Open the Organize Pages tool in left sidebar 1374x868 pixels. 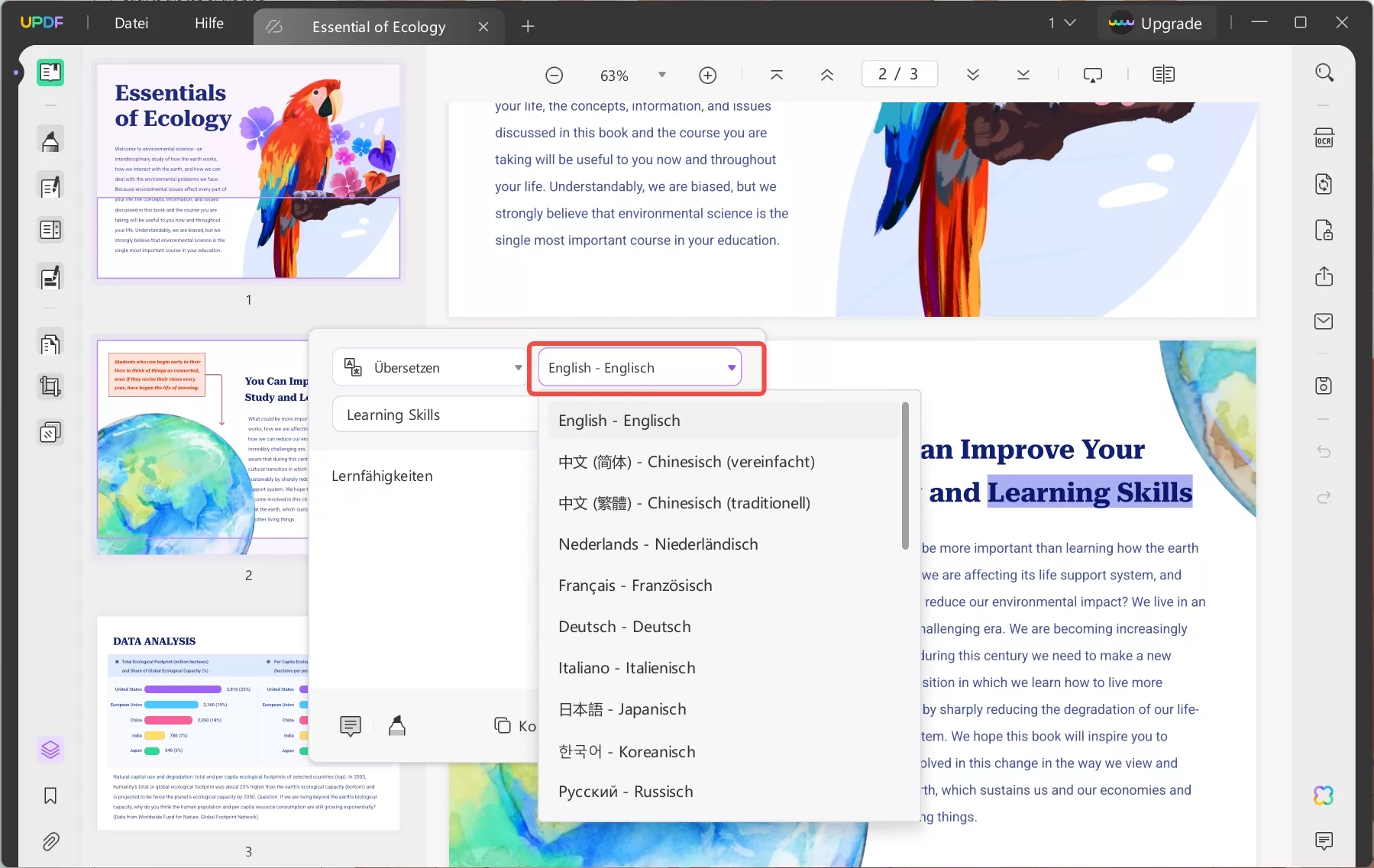(50, 230)
